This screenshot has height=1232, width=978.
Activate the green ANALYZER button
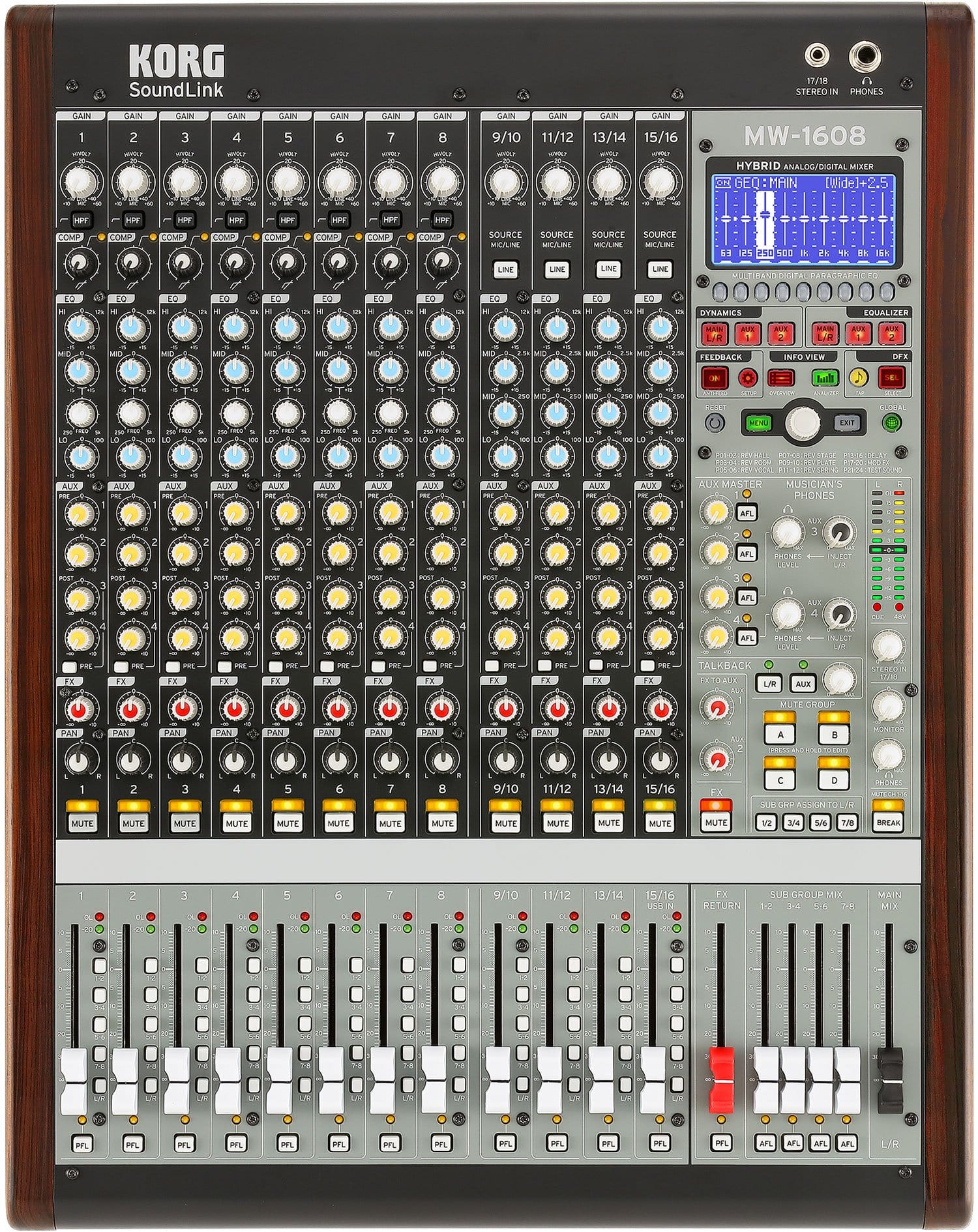825,377
